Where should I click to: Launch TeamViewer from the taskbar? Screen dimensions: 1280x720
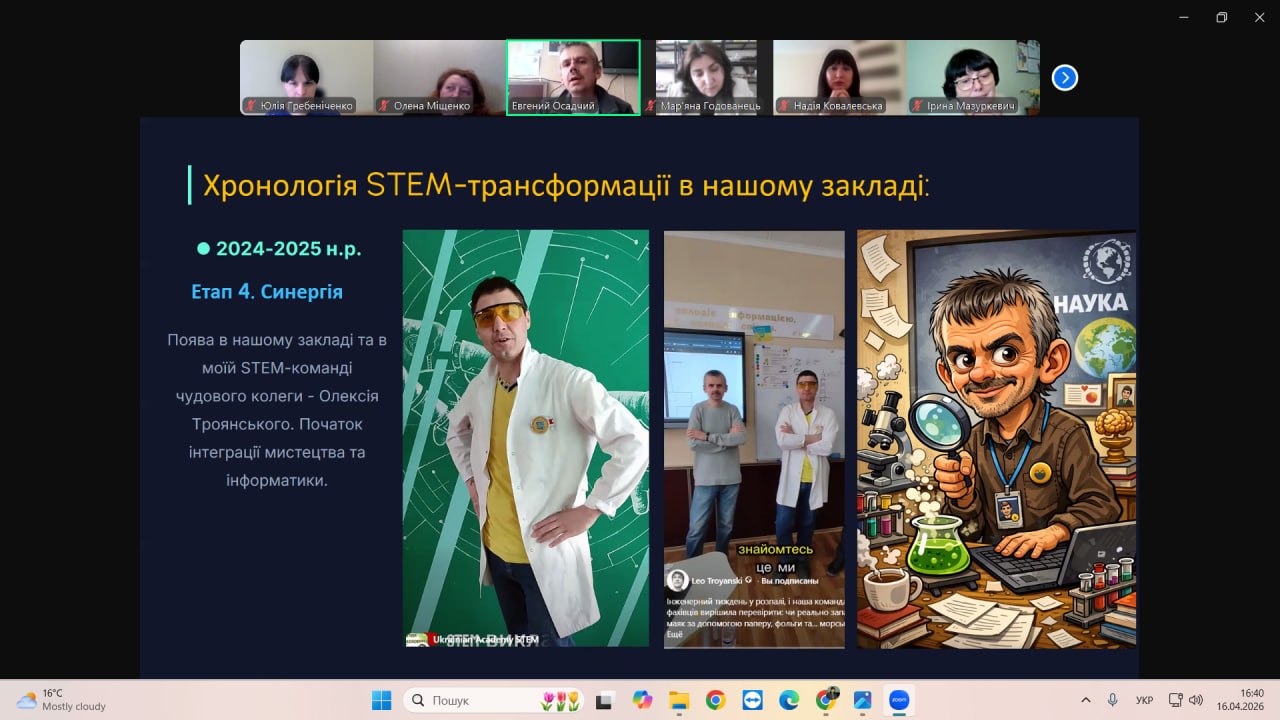coord(752,700)
